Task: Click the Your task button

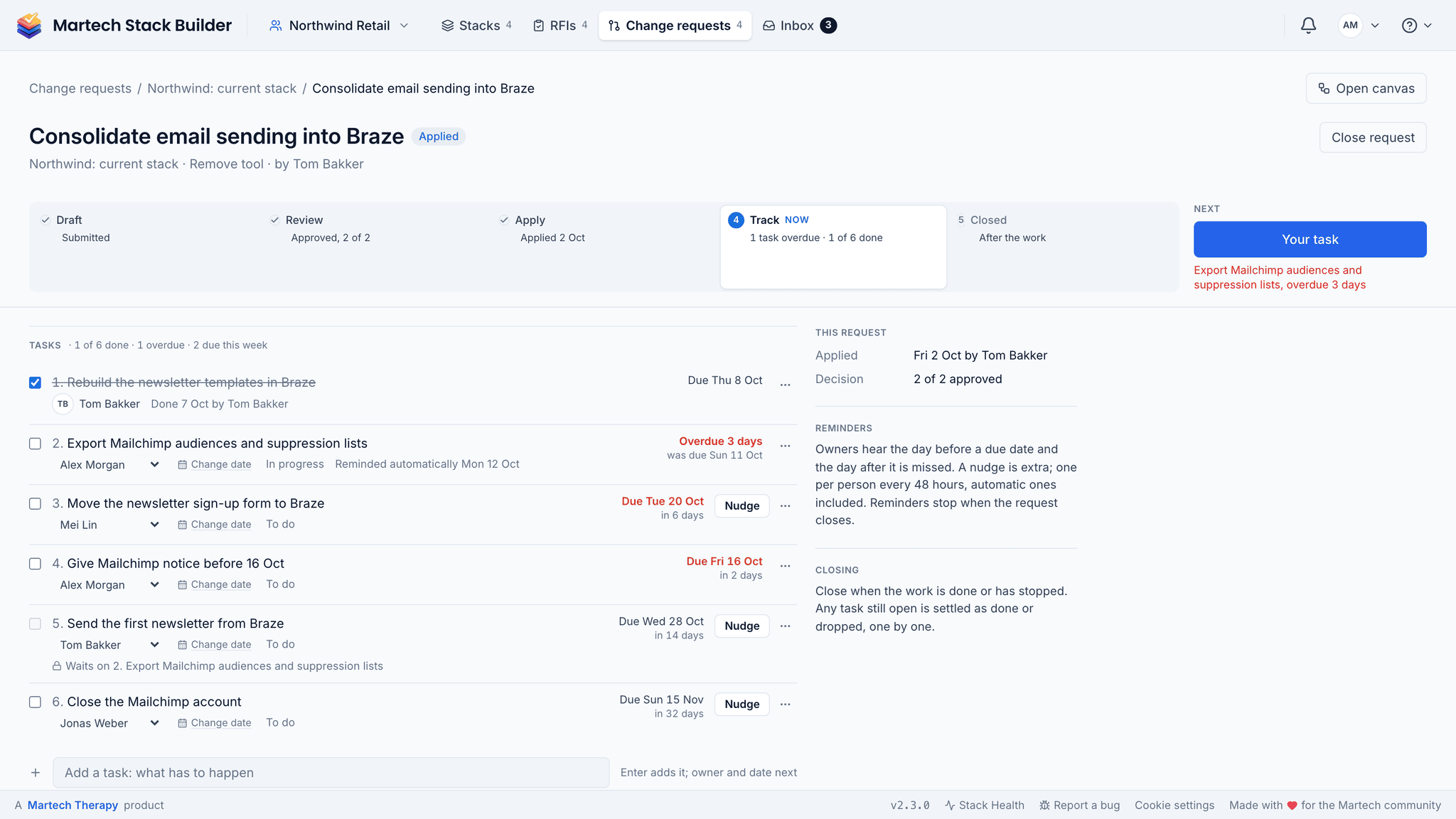Action: point(1310,240)
